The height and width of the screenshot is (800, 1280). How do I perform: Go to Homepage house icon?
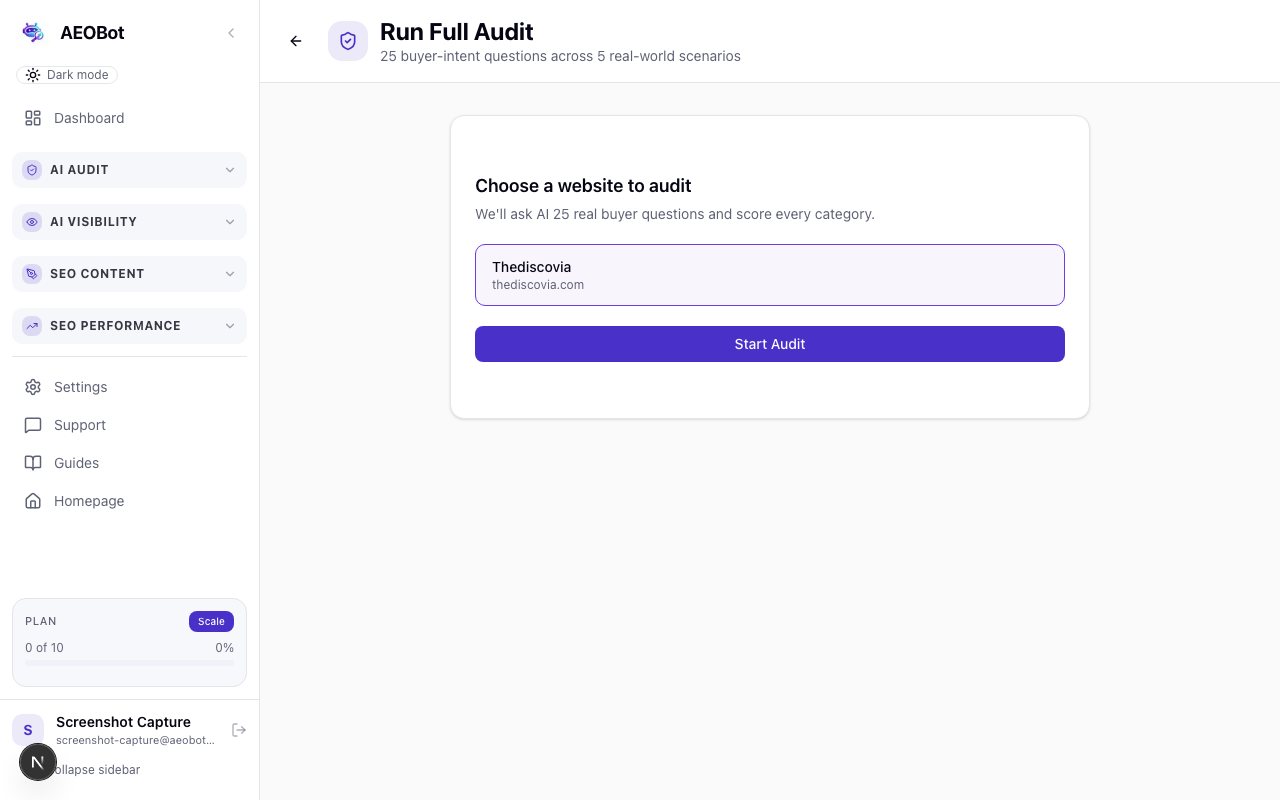tap(33, 501)
